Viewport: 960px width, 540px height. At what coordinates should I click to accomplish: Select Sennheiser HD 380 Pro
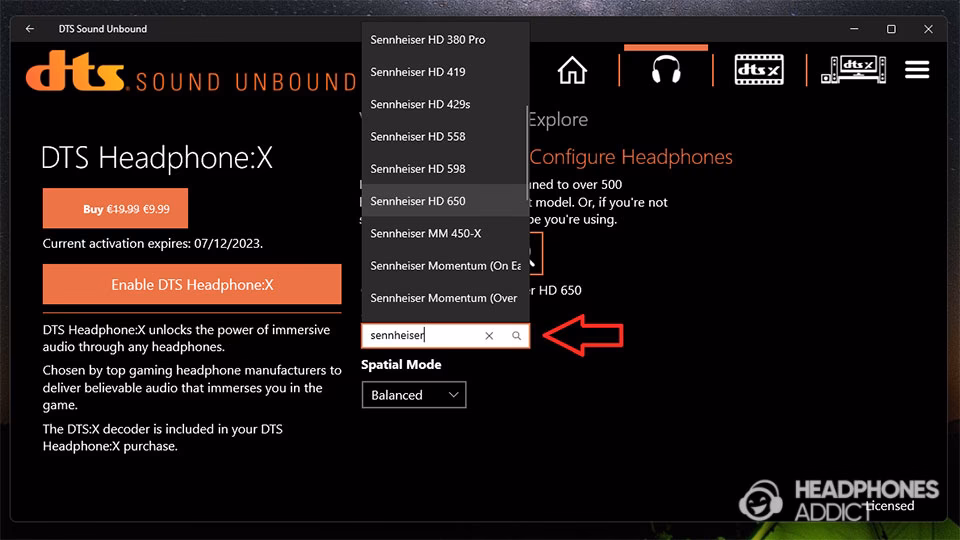coord(444,40)
